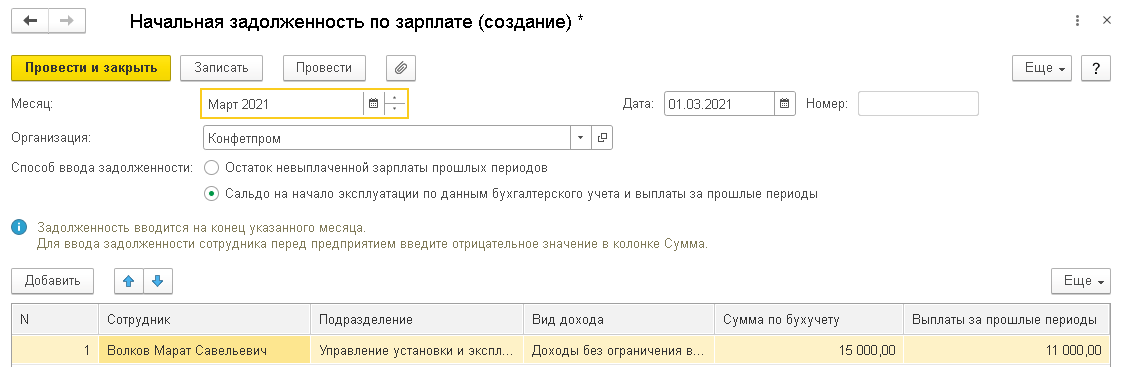Open calendar picker for the Дата field
Viewport: 1127px width, 367px height.
click(785, 104)
